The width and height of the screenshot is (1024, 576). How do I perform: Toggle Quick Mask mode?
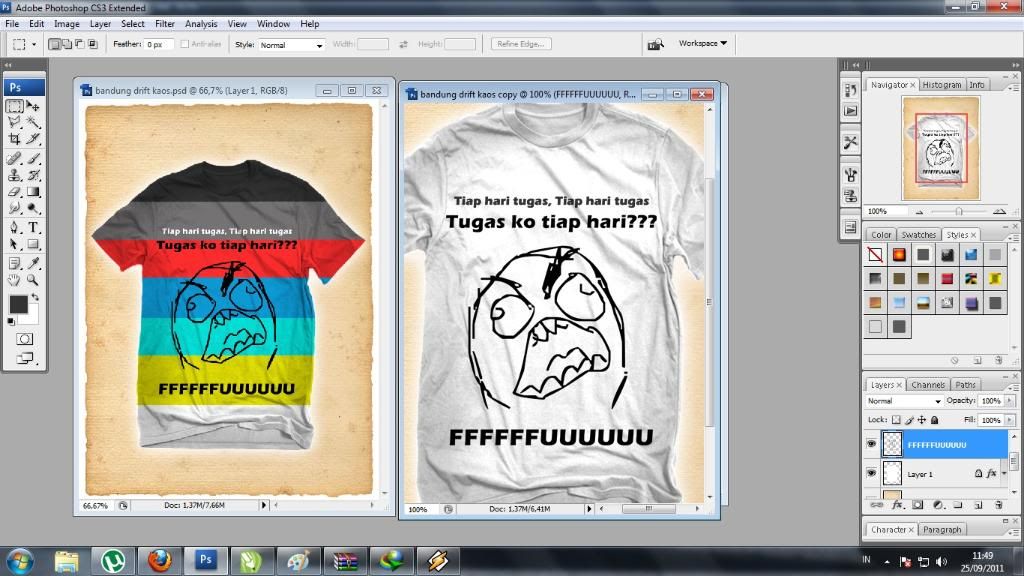[x=25, y=339]
